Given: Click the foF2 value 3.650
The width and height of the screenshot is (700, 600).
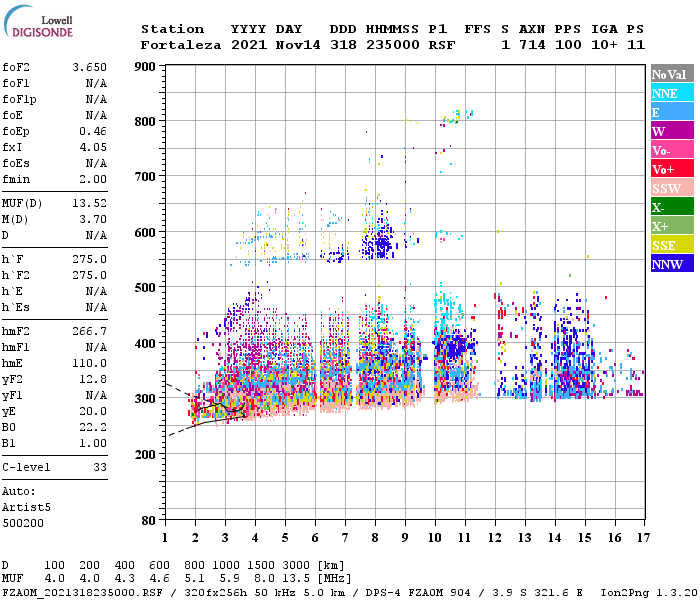Looking at the screenshot, I should pyautogui.click(x=89, y=67).
